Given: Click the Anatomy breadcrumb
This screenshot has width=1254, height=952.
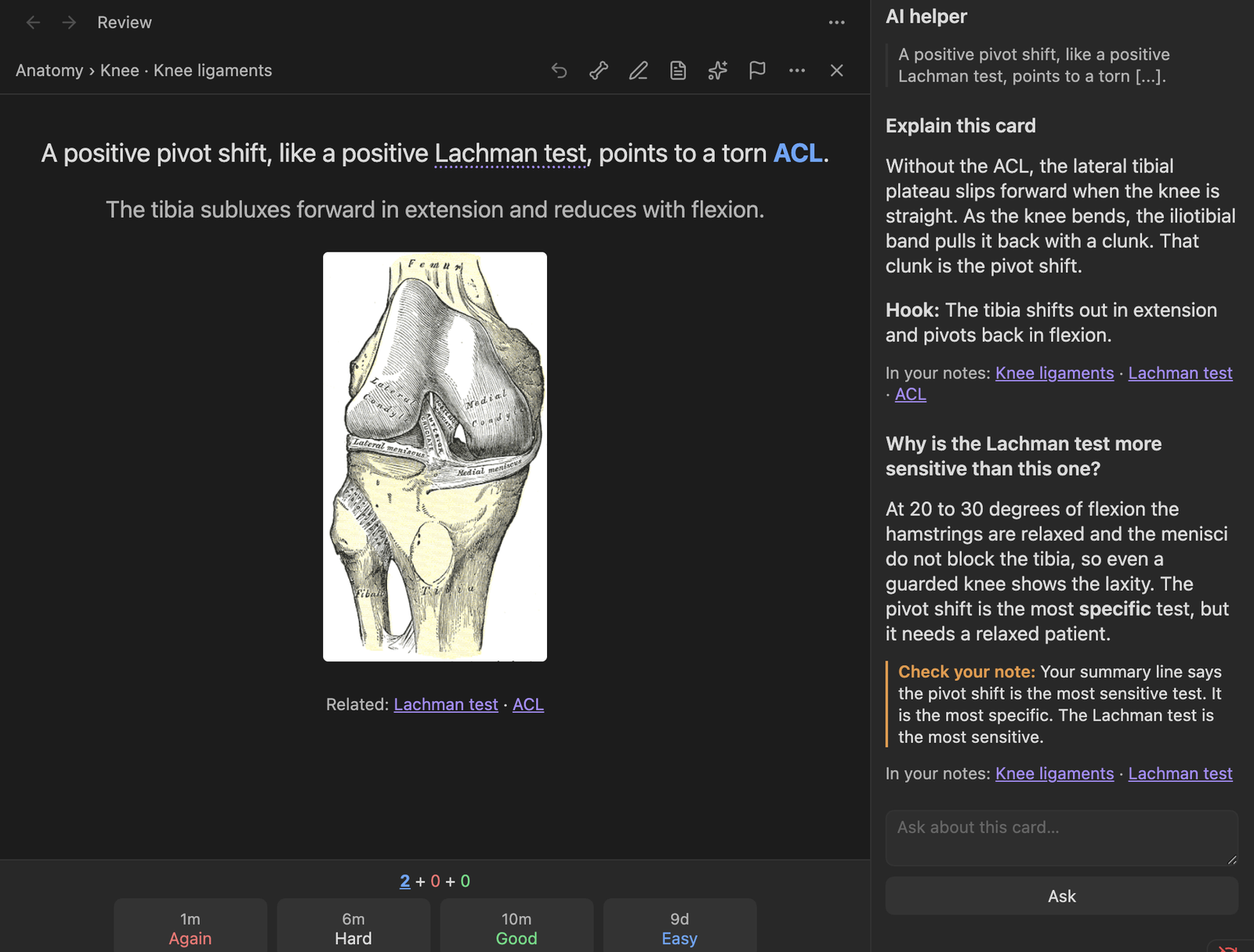Looking at the screenshot, I should [49, 71].
